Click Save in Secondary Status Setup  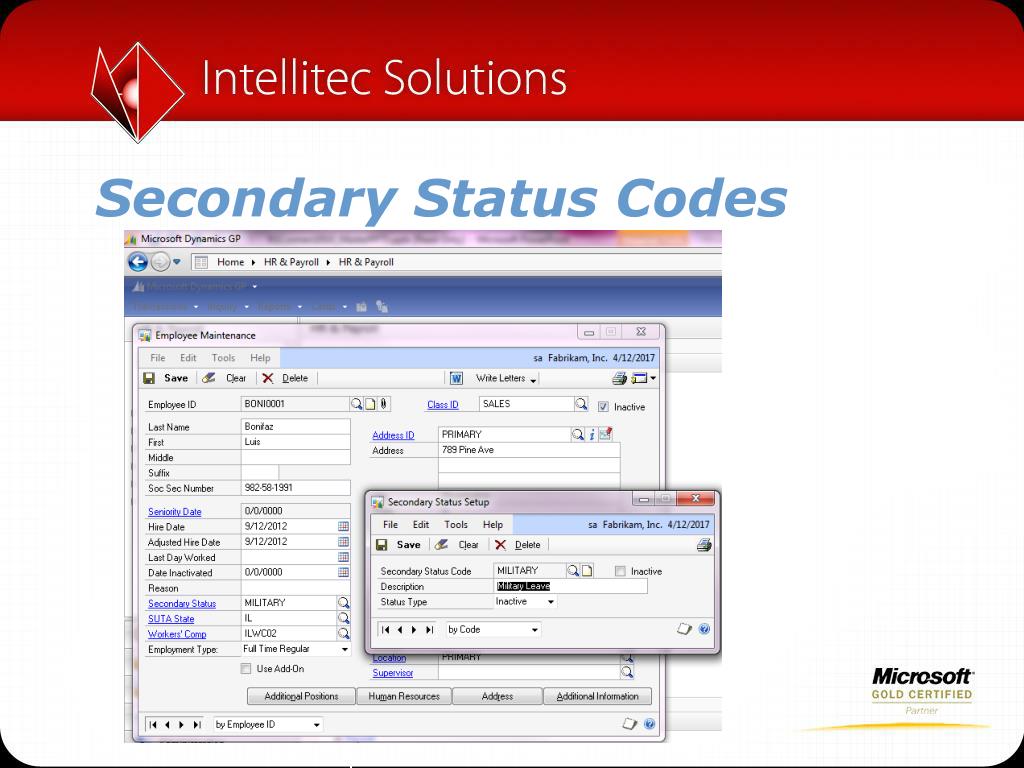point(400,545)
